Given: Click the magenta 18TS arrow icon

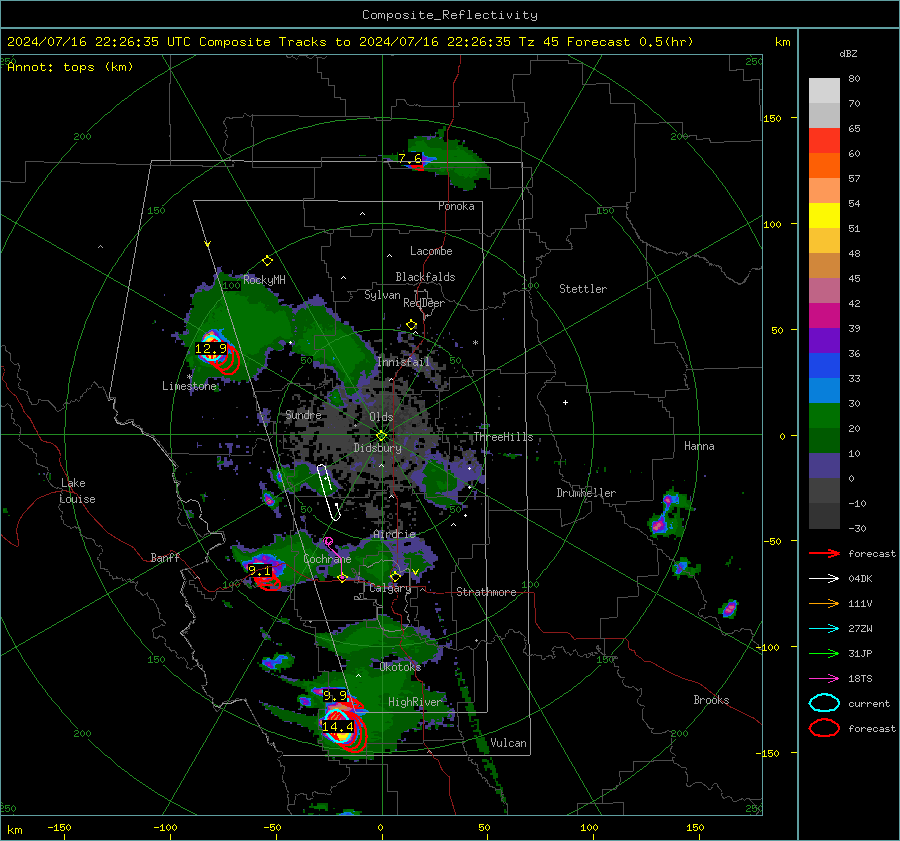Looking at the screenshot, I should [824, 679].
